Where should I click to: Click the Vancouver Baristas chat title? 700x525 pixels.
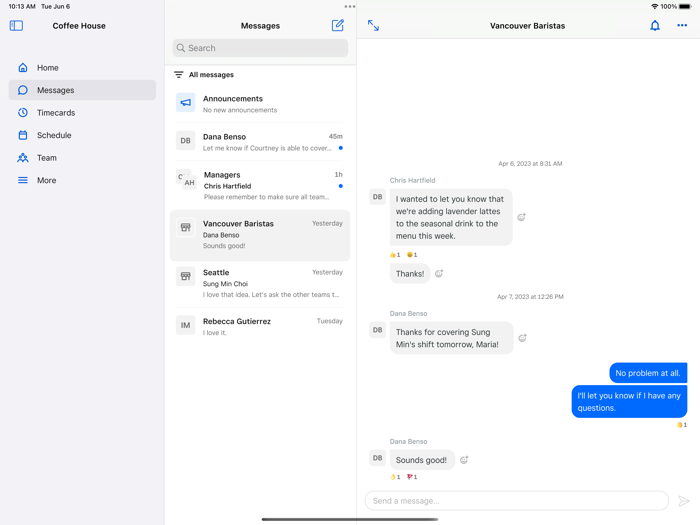[527, 26]
